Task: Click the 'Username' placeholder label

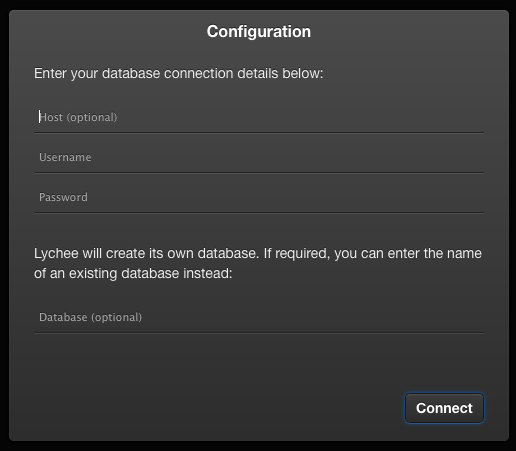Action: click(65, 157)
